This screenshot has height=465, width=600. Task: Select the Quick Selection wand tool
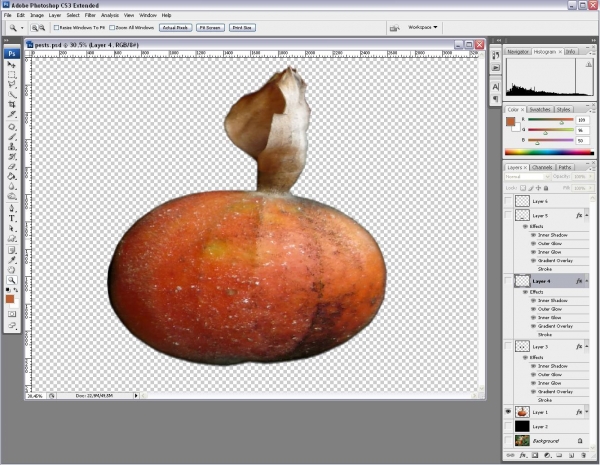point(12,95)
